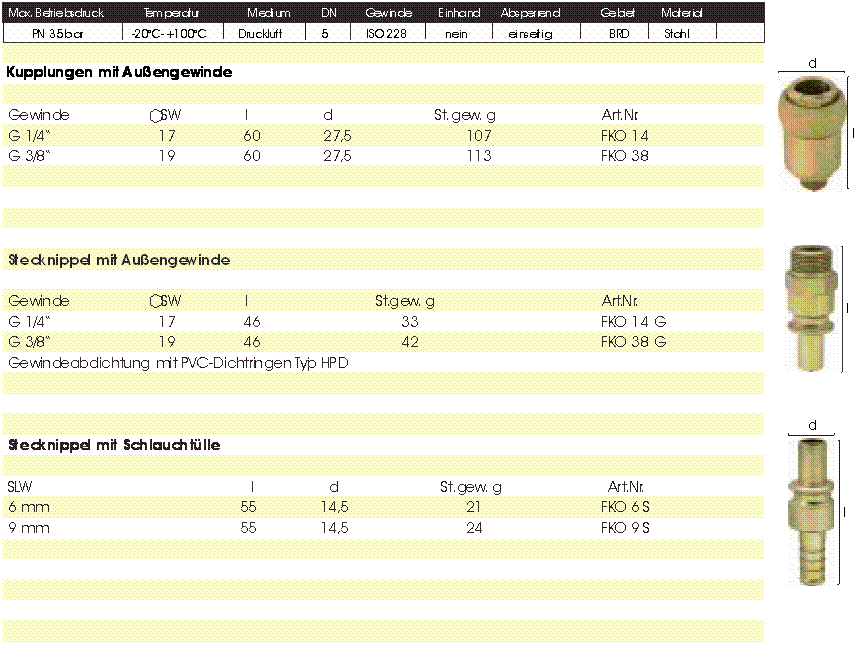Click the Einhand column header
The image size is (857, 646).
pos(459,13)
